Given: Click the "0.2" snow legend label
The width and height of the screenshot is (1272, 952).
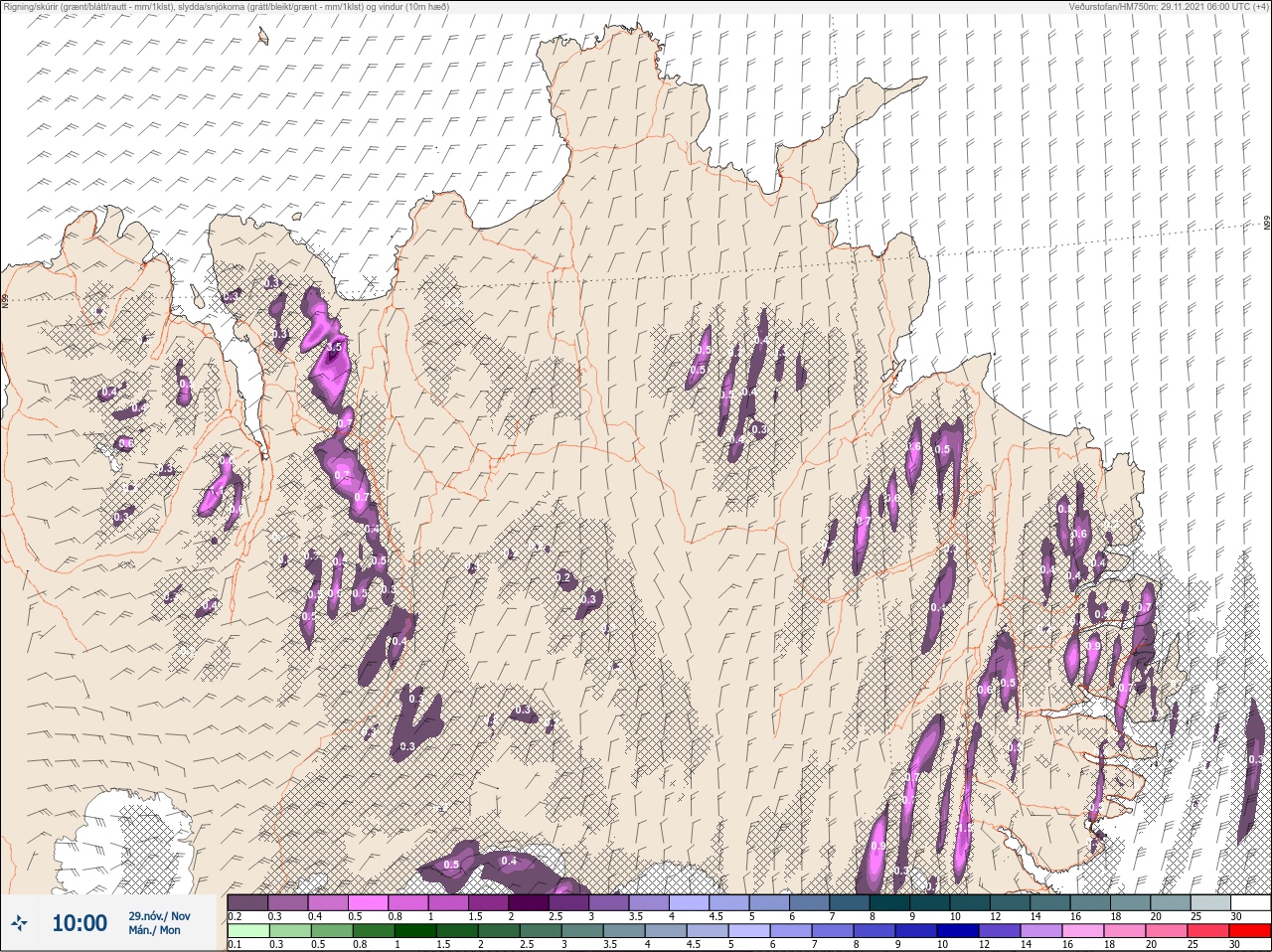Looking at the screenshot, I should [x=235, y=916].
